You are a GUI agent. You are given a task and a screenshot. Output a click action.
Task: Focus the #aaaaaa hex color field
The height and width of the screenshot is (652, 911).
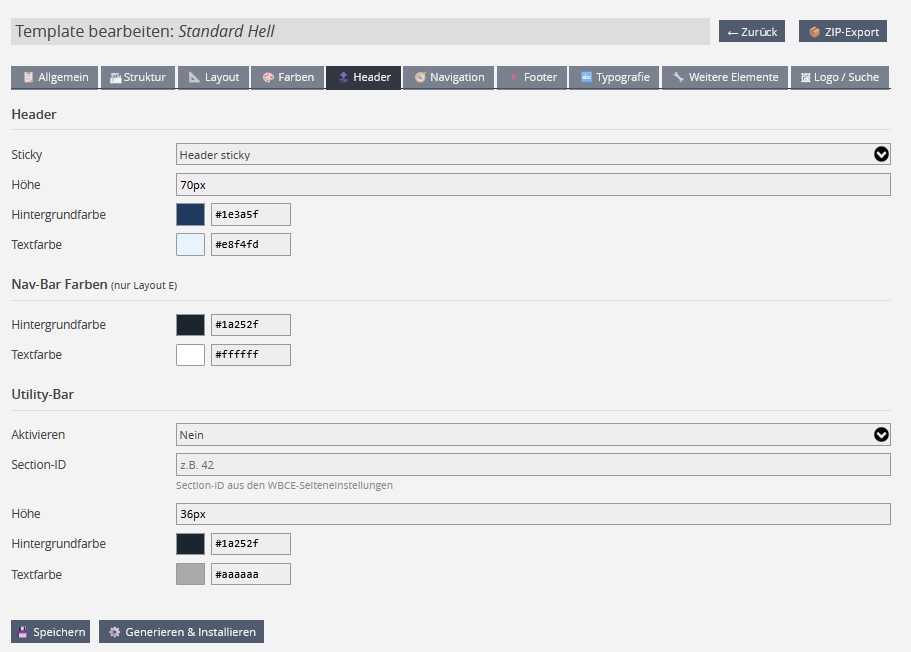tap(251, 574)
